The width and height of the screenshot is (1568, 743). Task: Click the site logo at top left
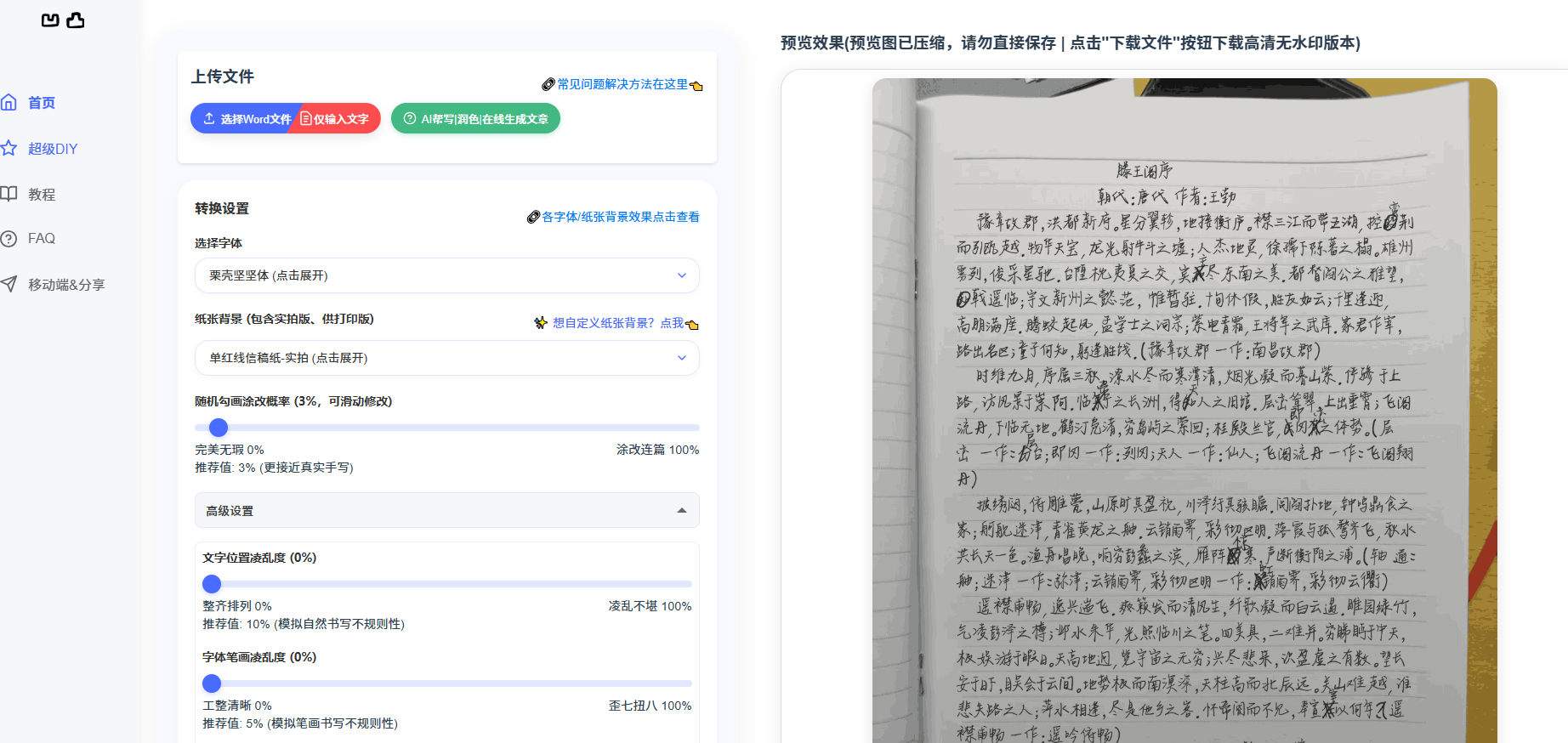point(63,20)
